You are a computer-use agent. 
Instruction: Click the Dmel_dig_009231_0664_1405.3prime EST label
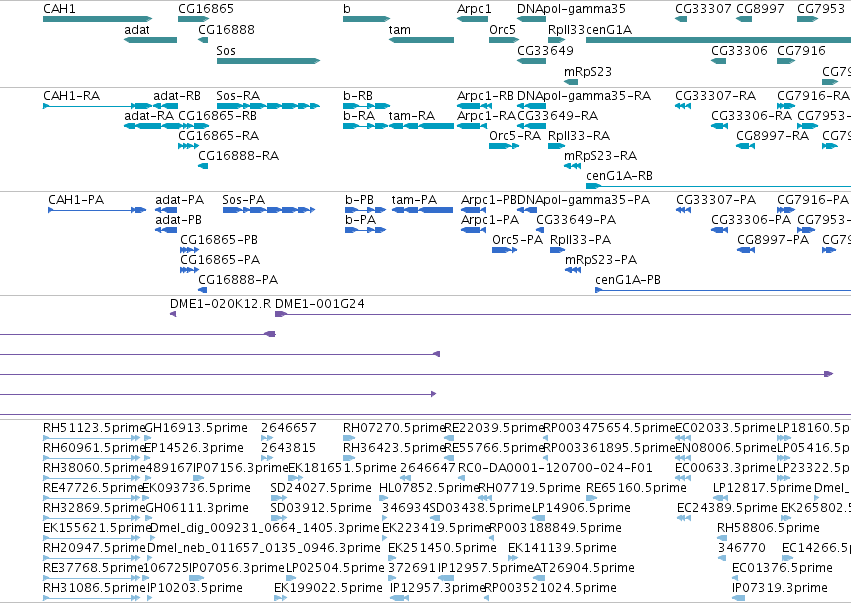(x=264, y=528)
